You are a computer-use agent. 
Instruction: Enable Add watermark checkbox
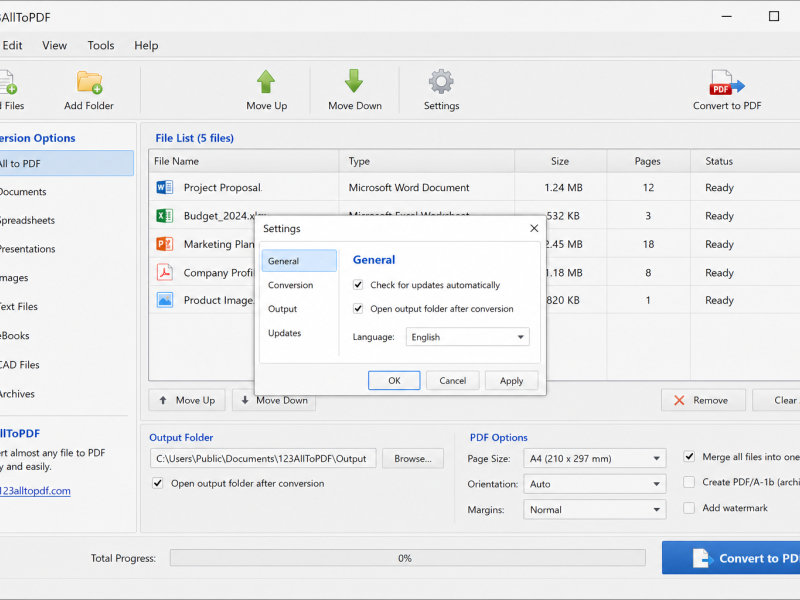[x=689, y=508]
